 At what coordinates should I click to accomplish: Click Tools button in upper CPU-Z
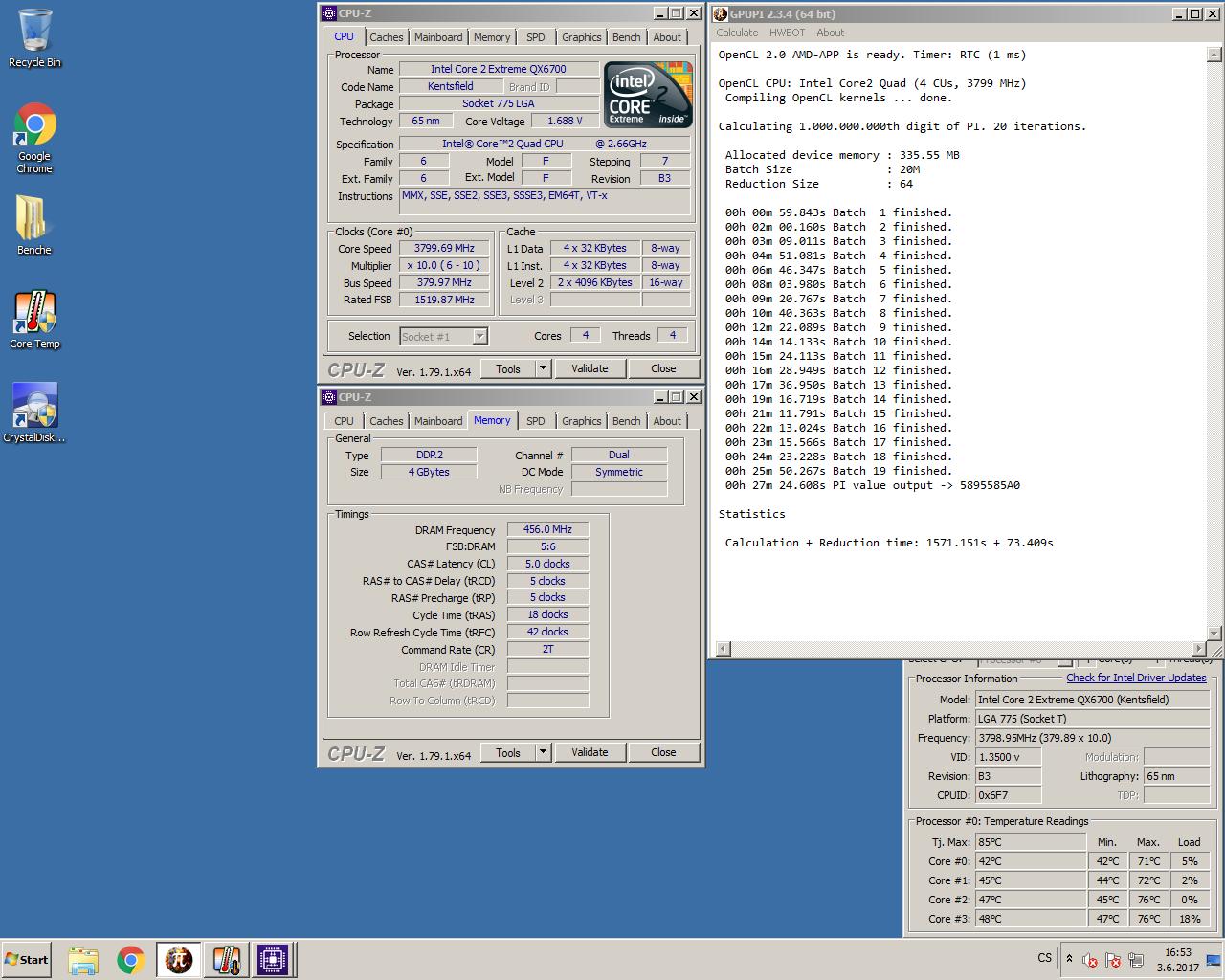(508, 368)
